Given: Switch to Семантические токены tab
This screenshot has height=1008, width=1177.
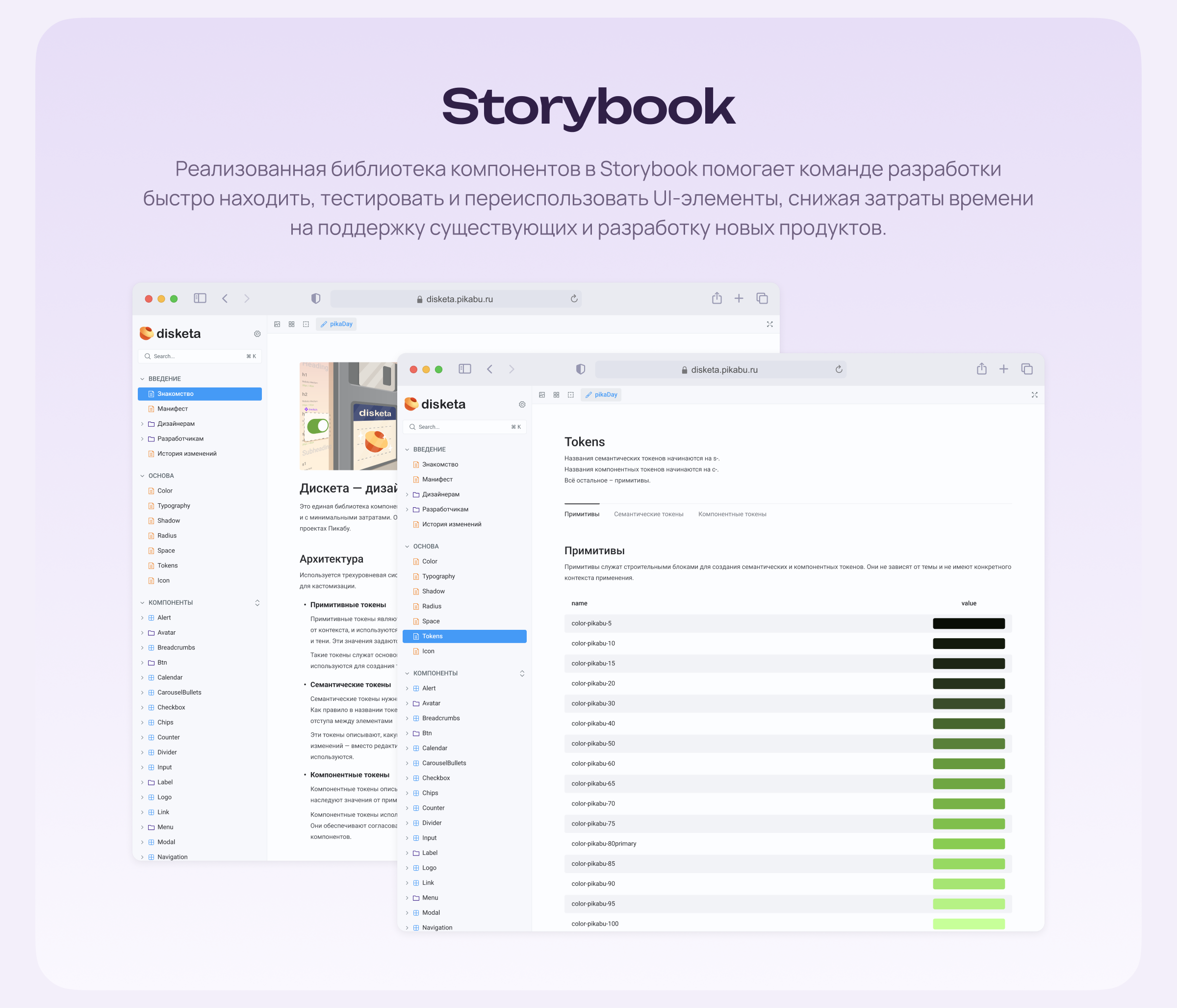Looking at the screenshot, I should coord(649,514).
